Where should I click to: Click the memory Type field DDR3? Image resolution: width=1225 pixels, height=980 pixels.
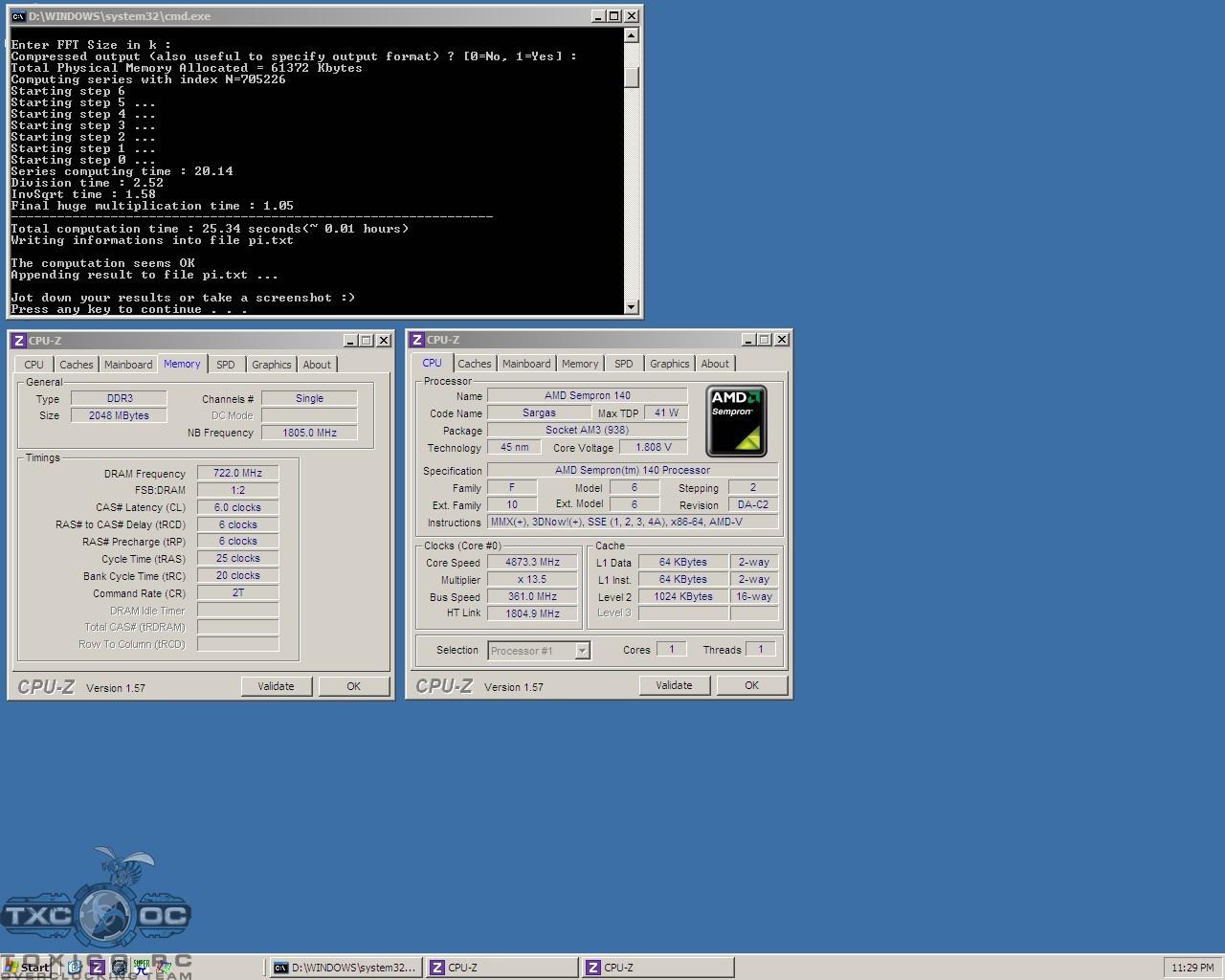pos(120,398)
